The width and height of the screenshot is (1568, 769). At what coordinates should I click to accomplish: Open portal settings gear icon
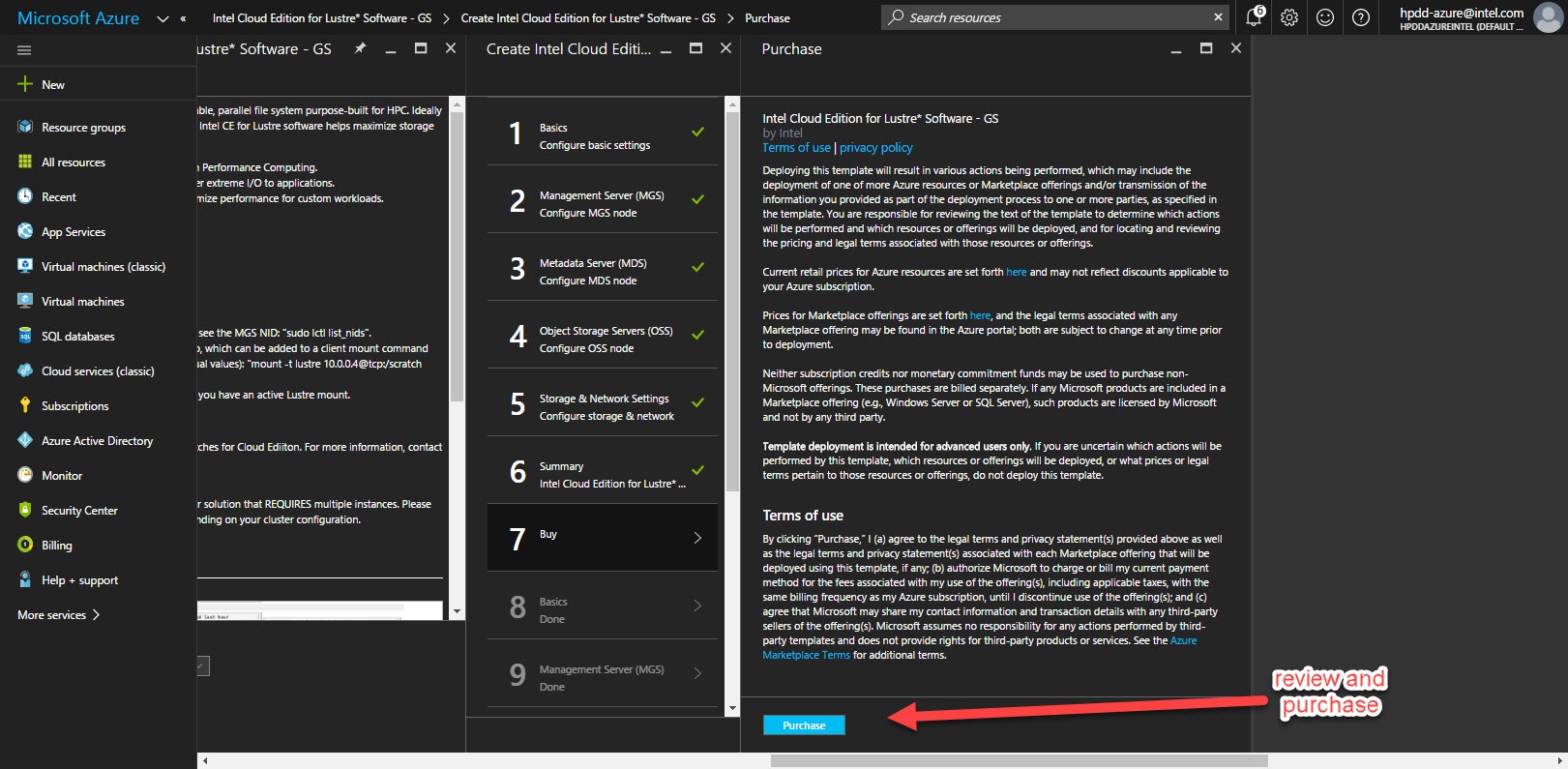coord(1289,17)
